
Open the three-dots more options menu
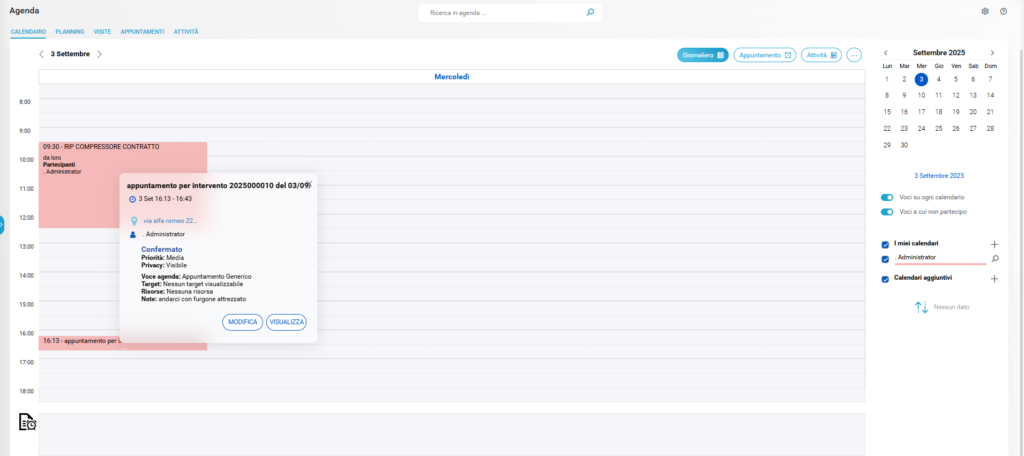coord(854,55)
